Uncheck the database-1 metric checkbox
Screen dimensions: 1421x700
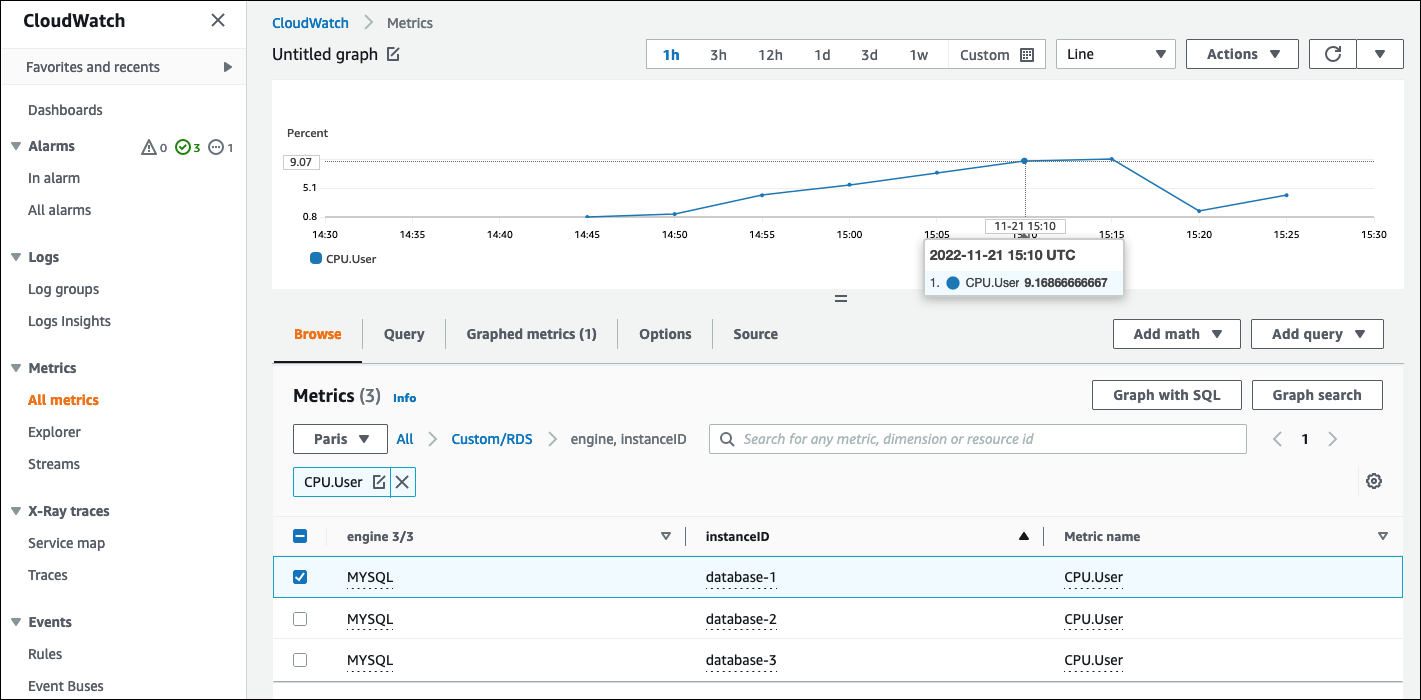coord(300,577)
